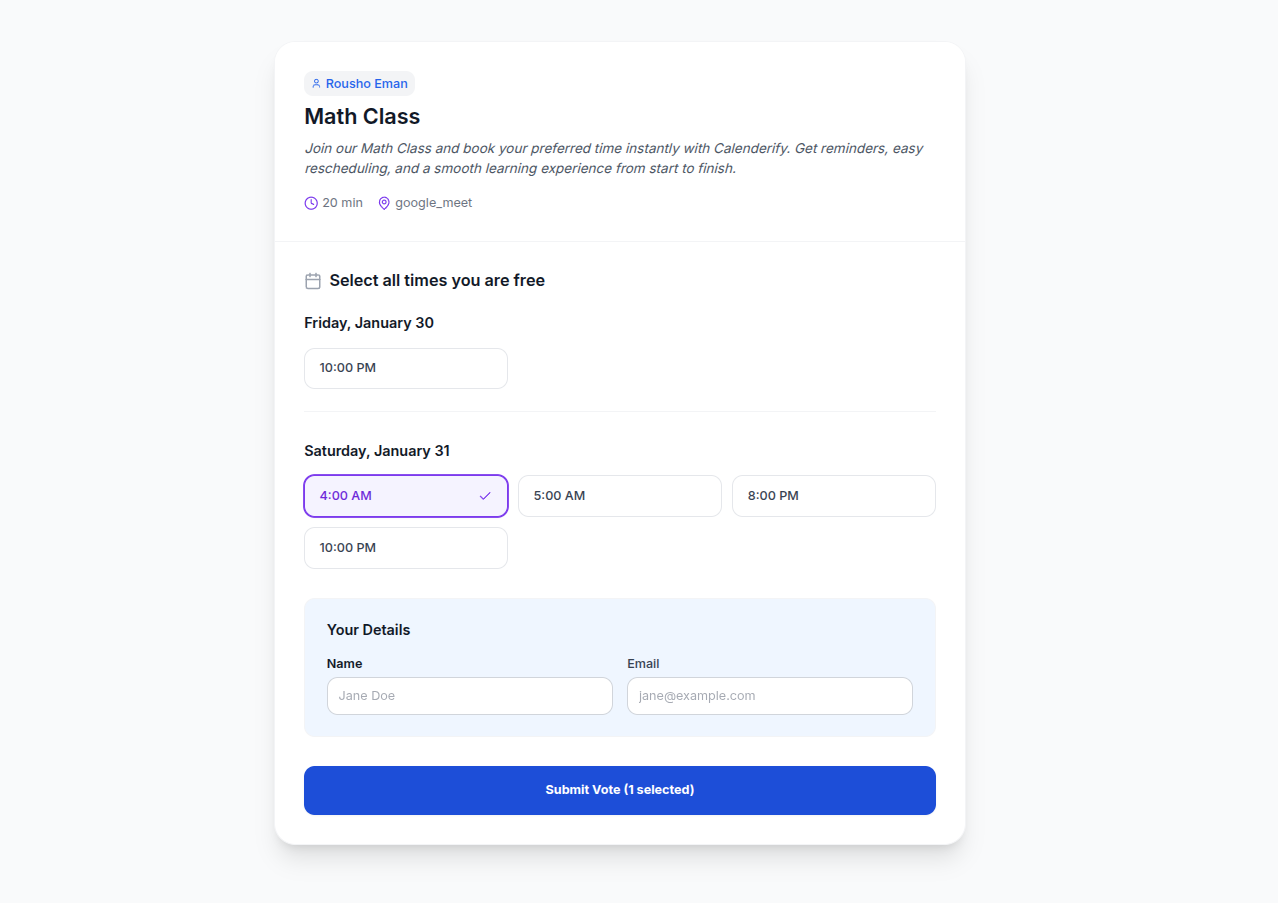1278x903 pixels.
Task: Click the Rousho Eman host name
Action: click(367, 84)
